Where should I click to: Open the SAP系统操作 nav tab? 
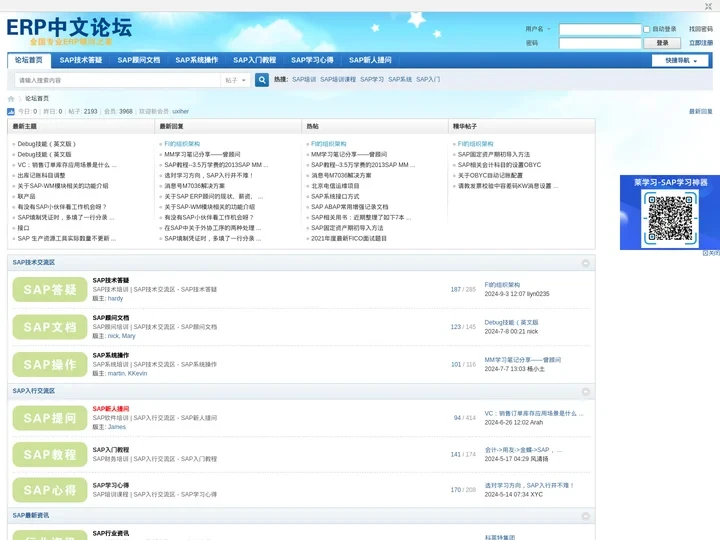tap(197, 60)
